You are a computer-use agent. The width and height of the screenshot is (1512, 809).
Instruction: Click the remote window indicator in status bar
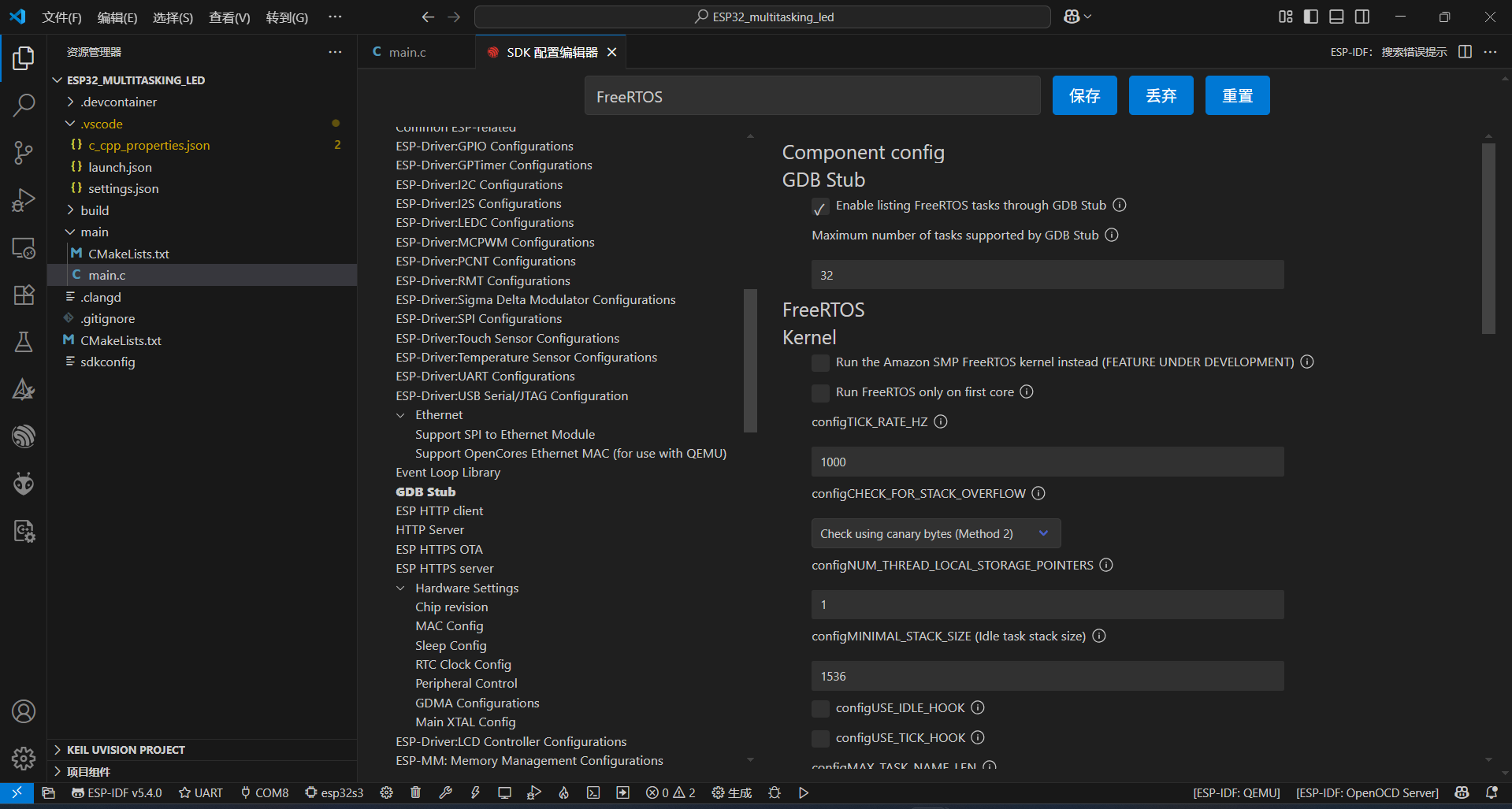pyautogui.click(x=17, y=792)
